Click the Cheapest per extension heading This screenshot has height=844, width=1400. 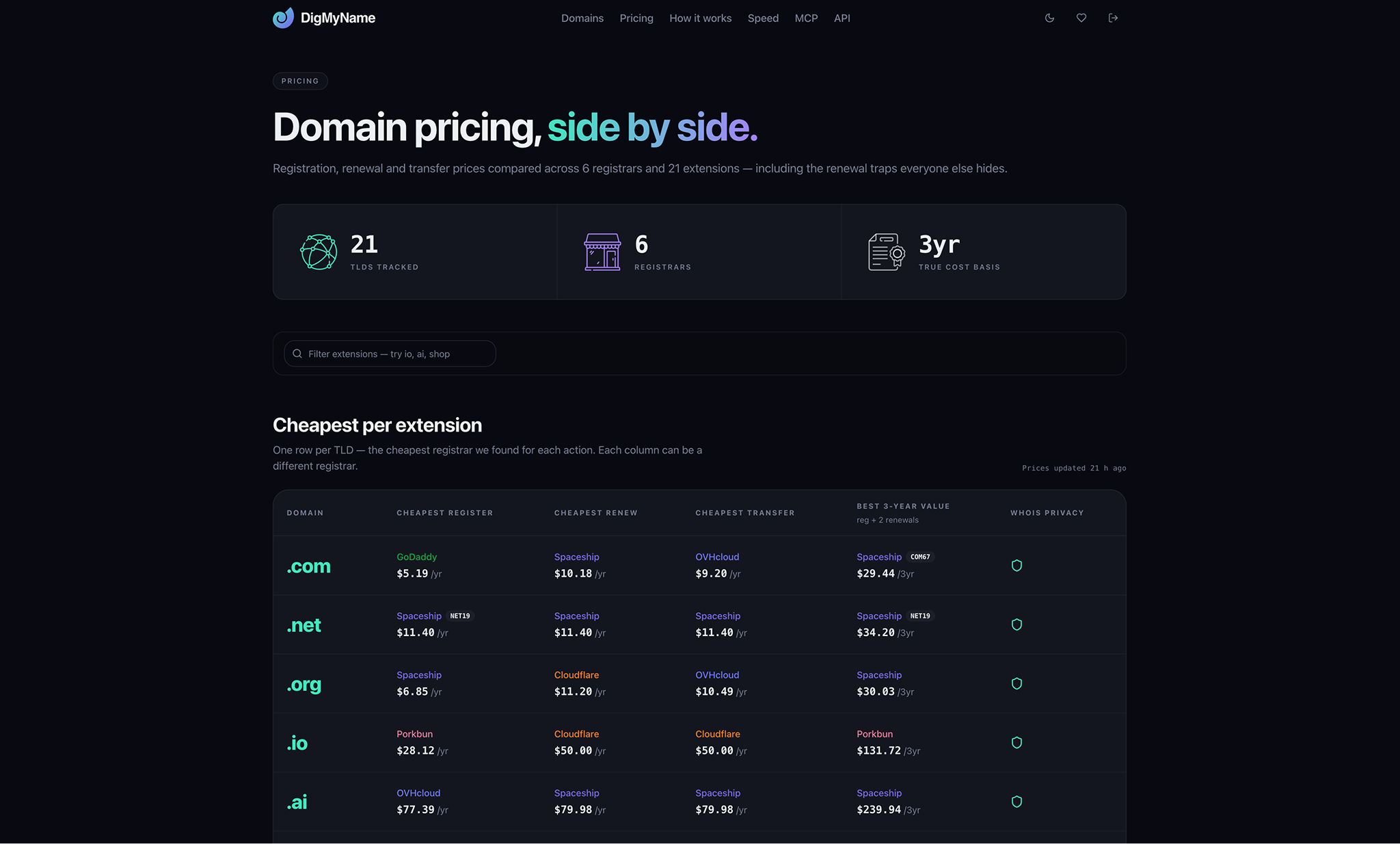point(377,425)
